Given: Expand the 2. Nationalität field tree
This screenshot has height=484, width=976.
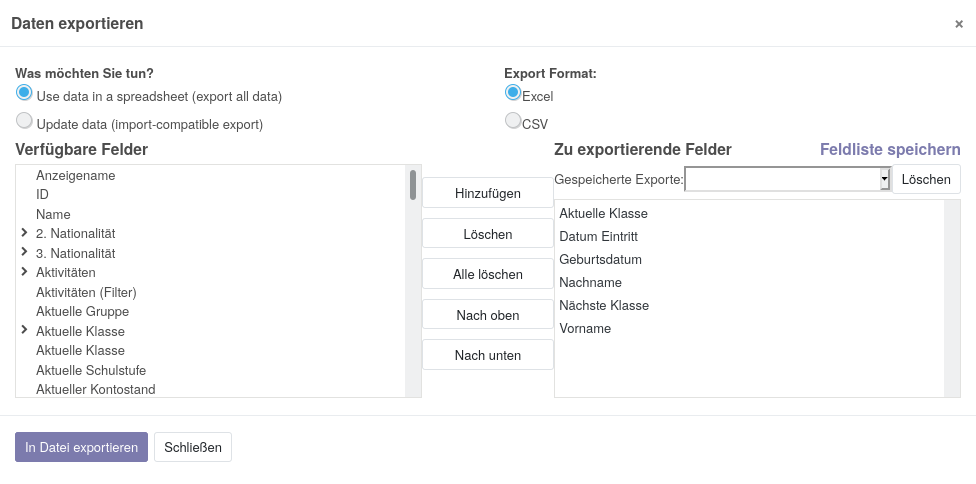Looking at the screenshot, I should 25,233.
